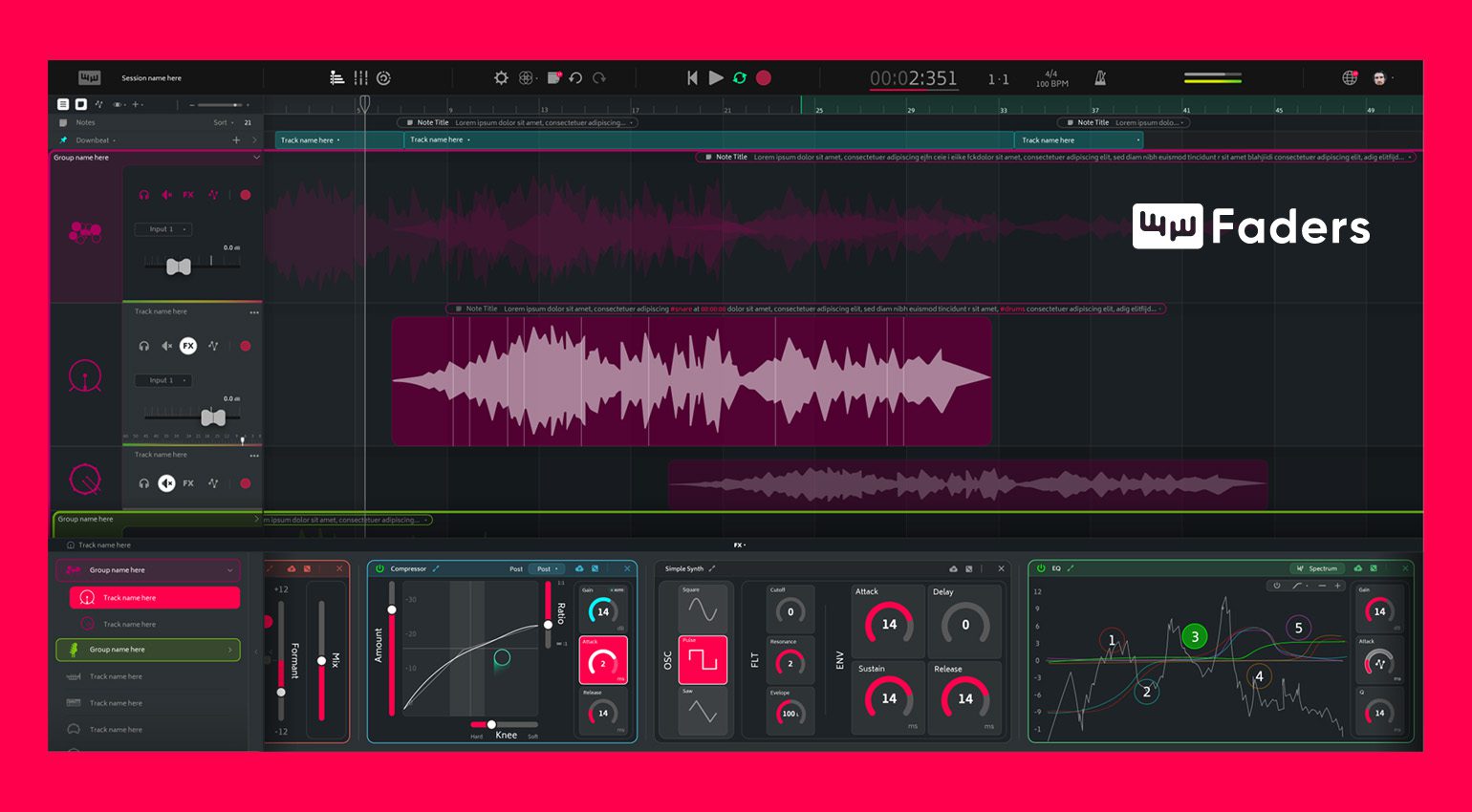Viewport: 1472px width, 812px height.
Task: Arm the group track record button
Action: (x=246, y=195)
